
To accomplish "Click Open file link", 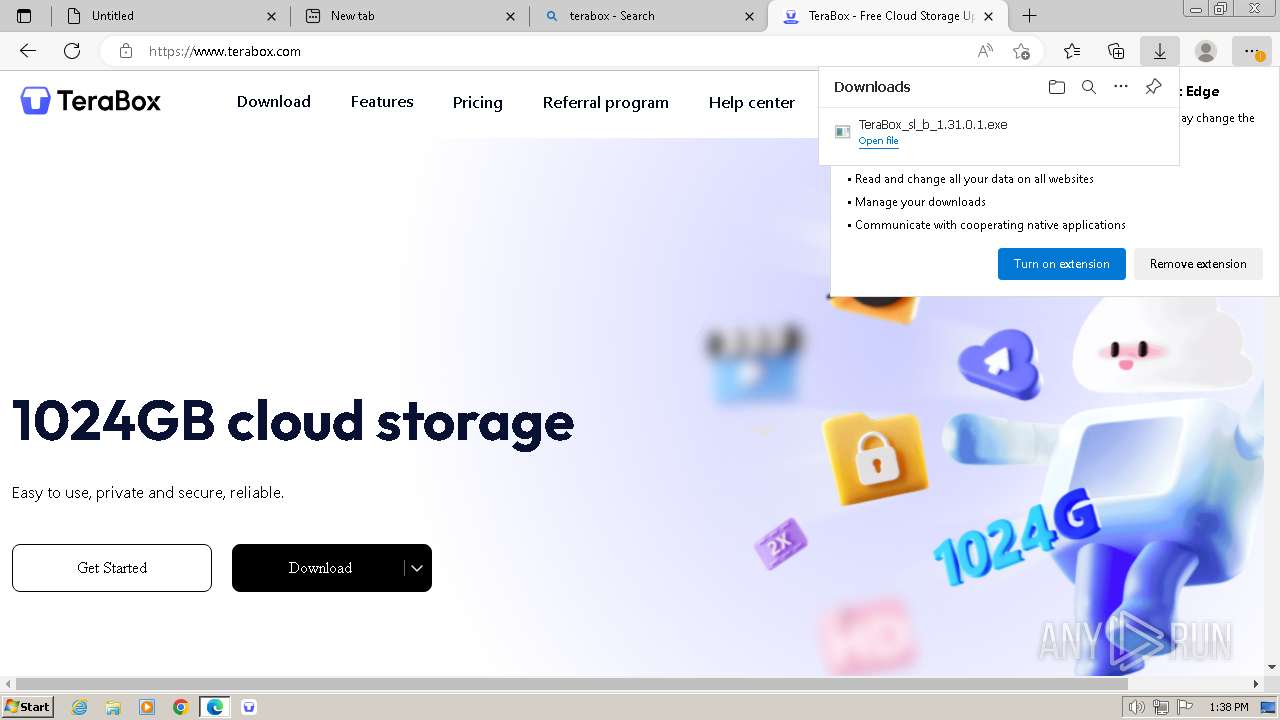I will (878, 141).
